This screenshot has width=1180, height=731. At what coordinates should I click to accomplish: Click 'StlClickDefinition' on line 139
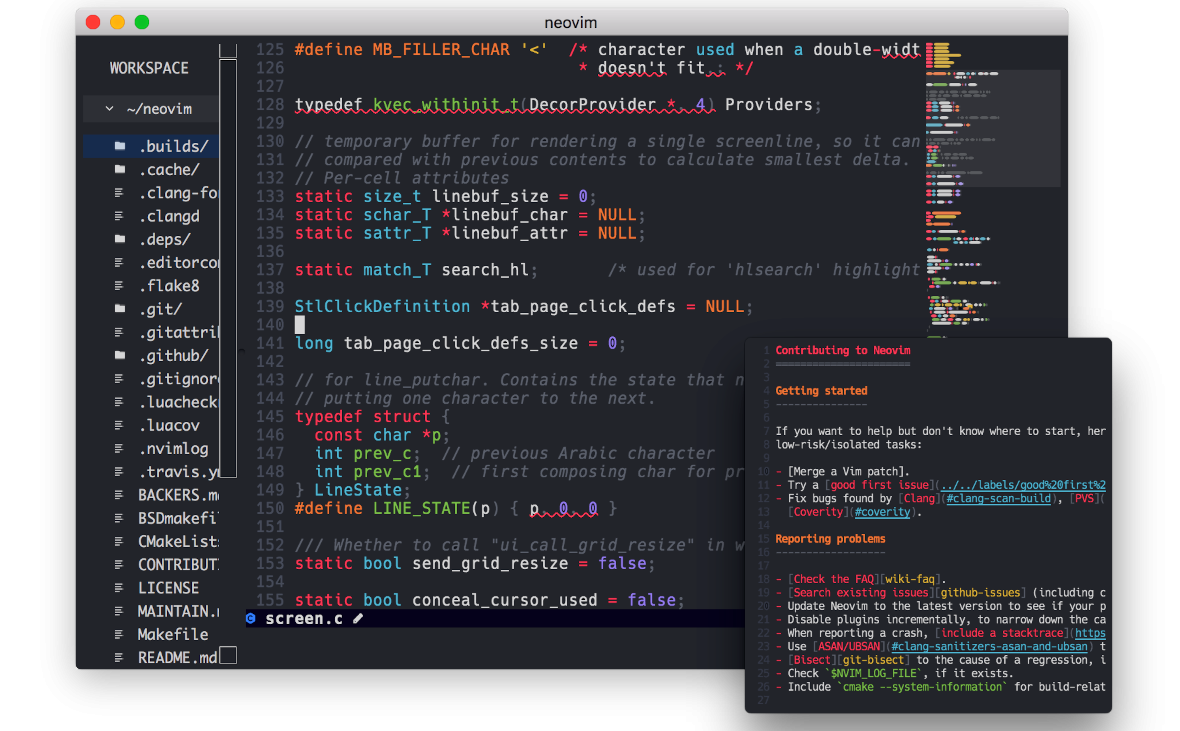pyautogui.click(x=382, y=306)
